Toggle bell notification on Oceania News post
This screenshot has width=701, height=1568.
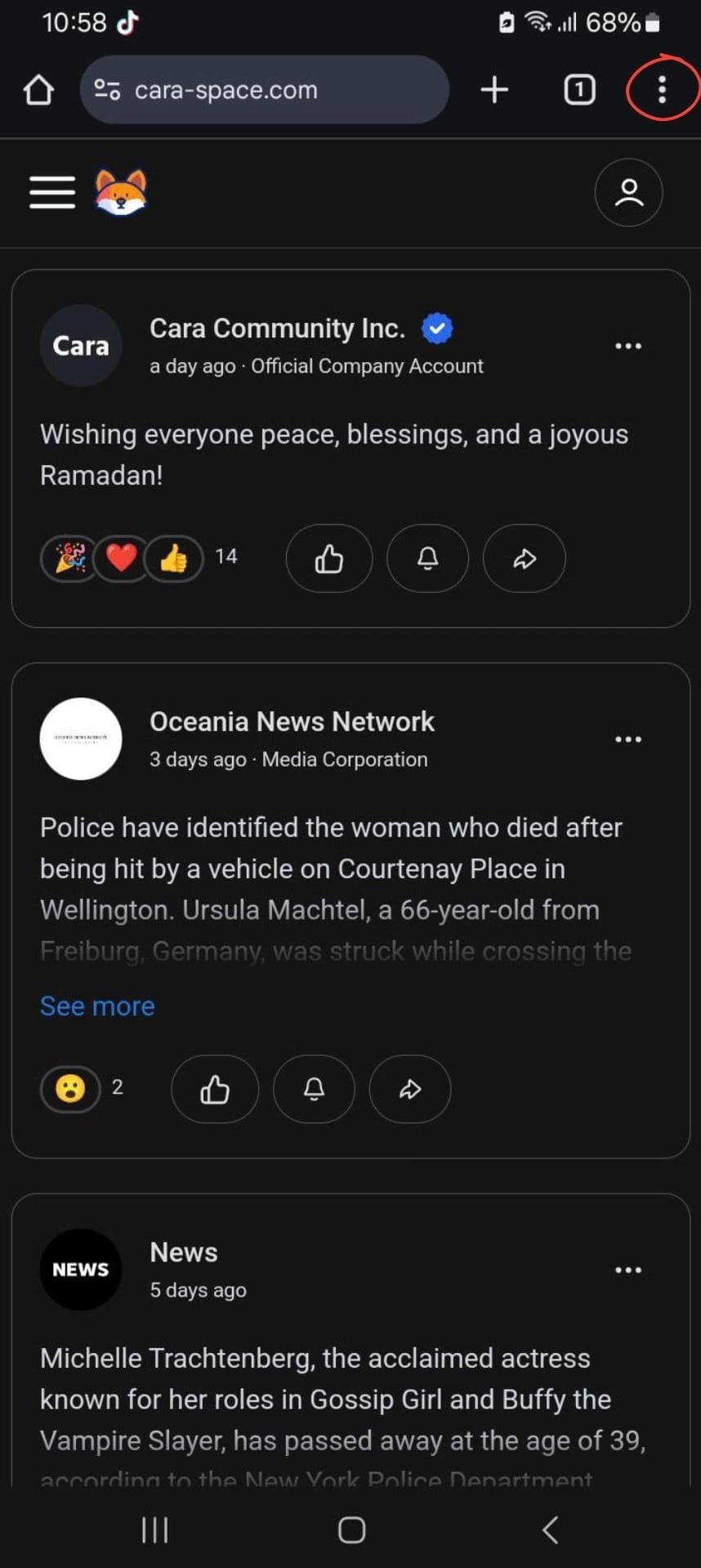tap(314, 1089)
